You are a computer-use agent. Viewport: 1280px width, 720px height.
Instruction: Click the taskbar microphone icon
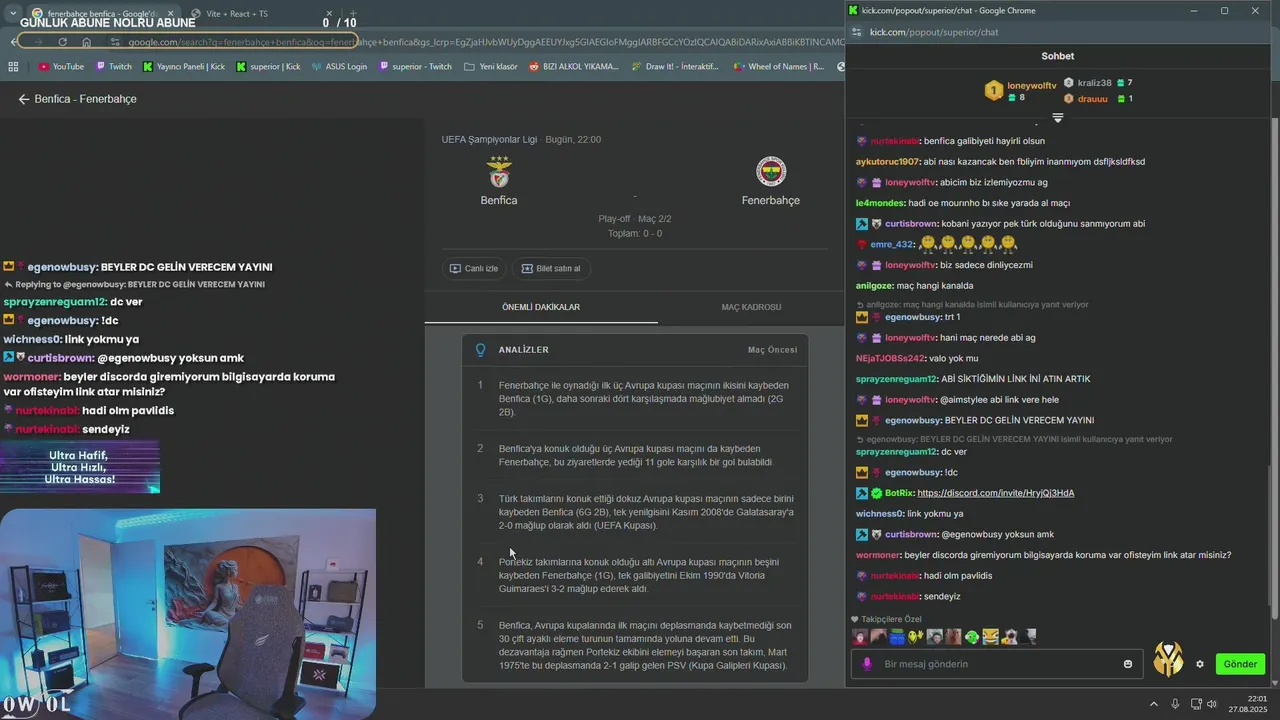(x=1175, y=704)
